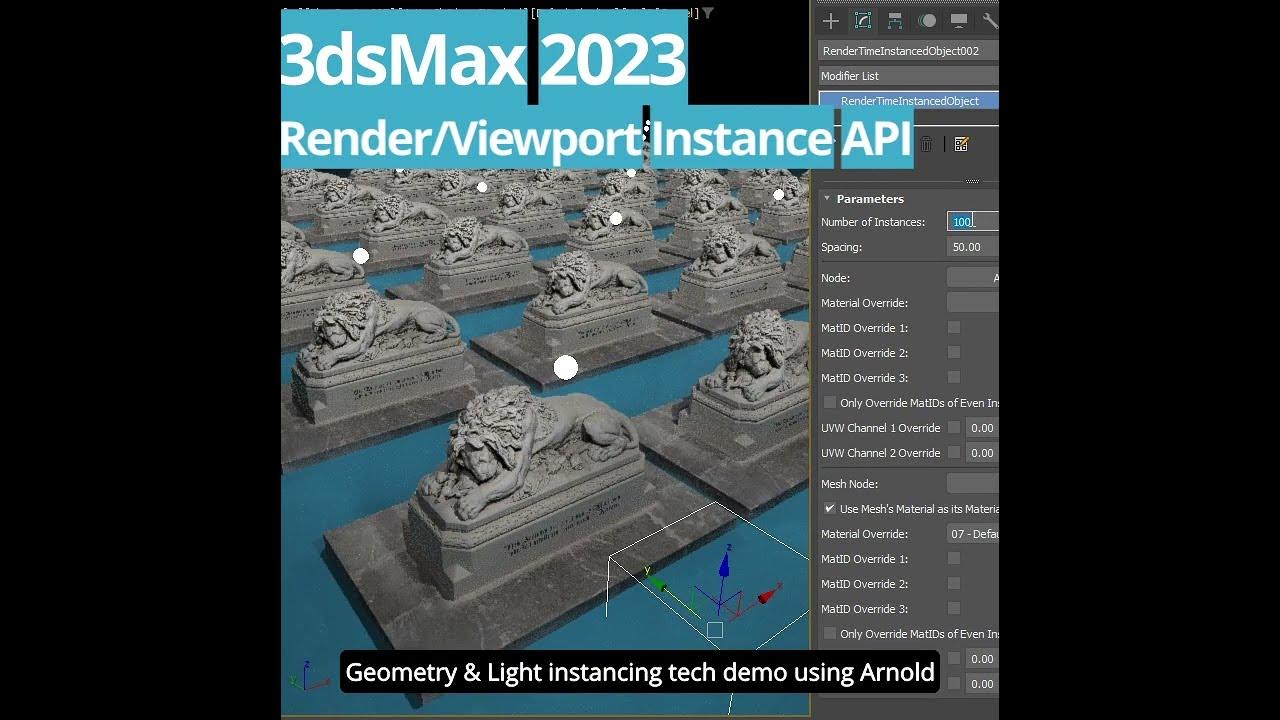Enable UVW Channel 1 Override checkbox under Node

[x=954, y=428]
